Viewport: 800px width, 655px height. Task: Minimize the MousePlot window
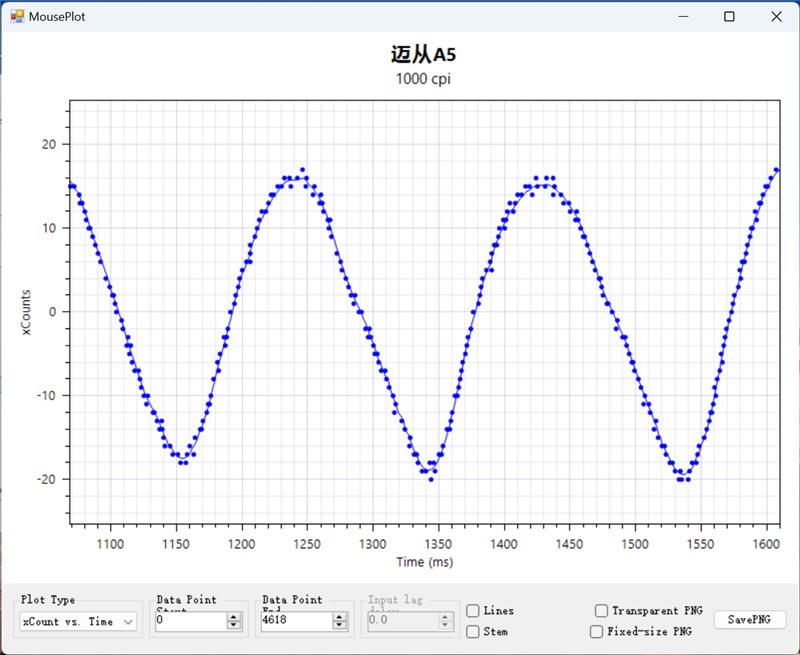[x=684, y=17]
